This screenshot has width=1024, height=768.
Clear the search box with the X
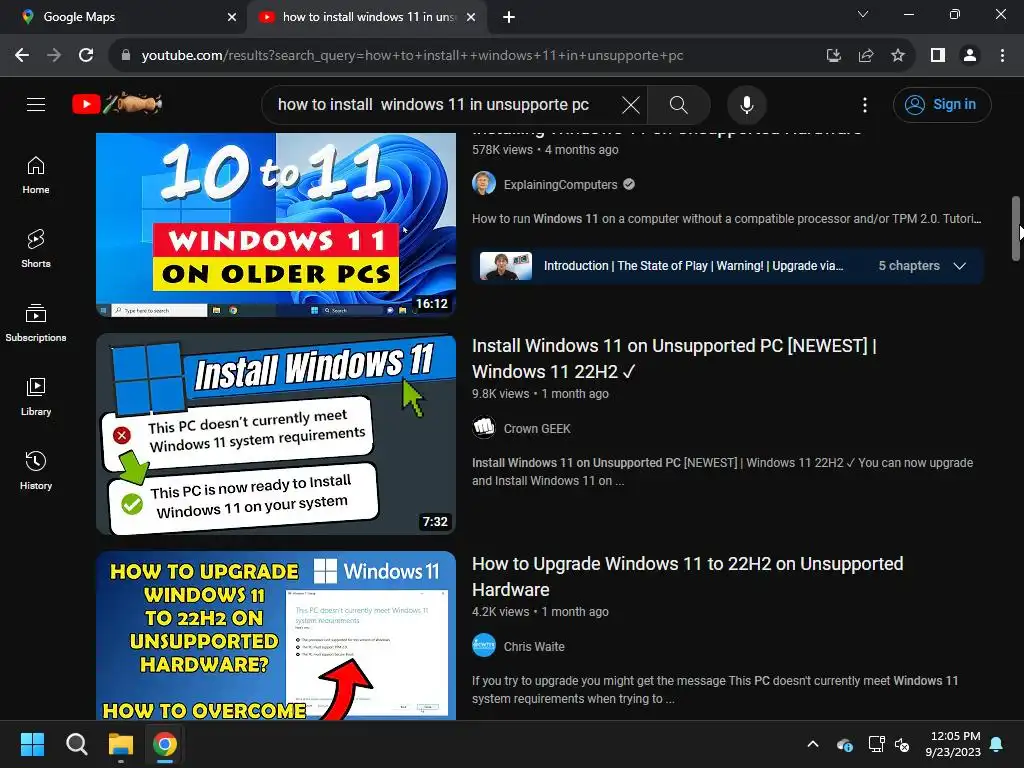coord(630,104)
